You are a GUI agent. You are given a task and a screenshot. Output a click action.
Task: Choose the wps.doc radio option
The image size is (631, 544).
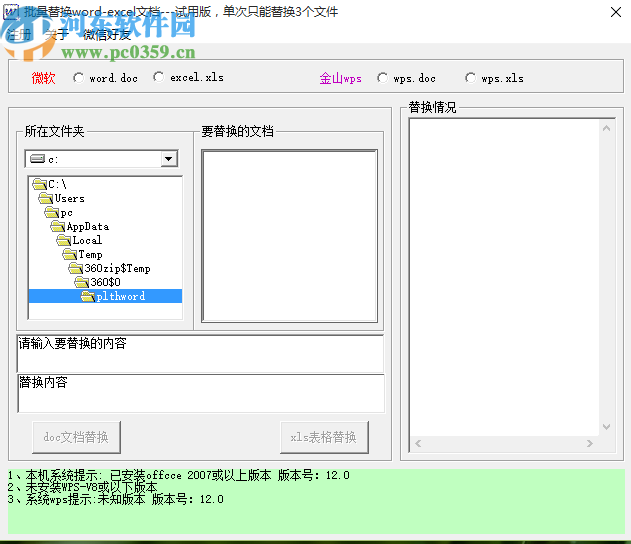(382, 78)
